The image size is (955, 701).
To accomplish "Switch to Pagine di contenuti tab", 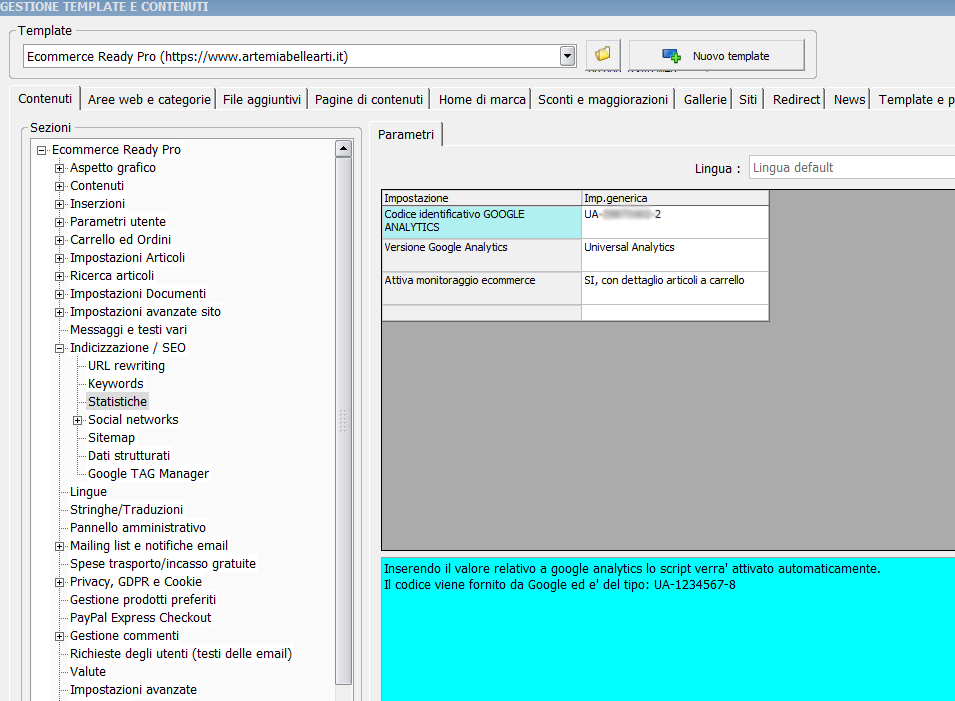I will point(368,99).
